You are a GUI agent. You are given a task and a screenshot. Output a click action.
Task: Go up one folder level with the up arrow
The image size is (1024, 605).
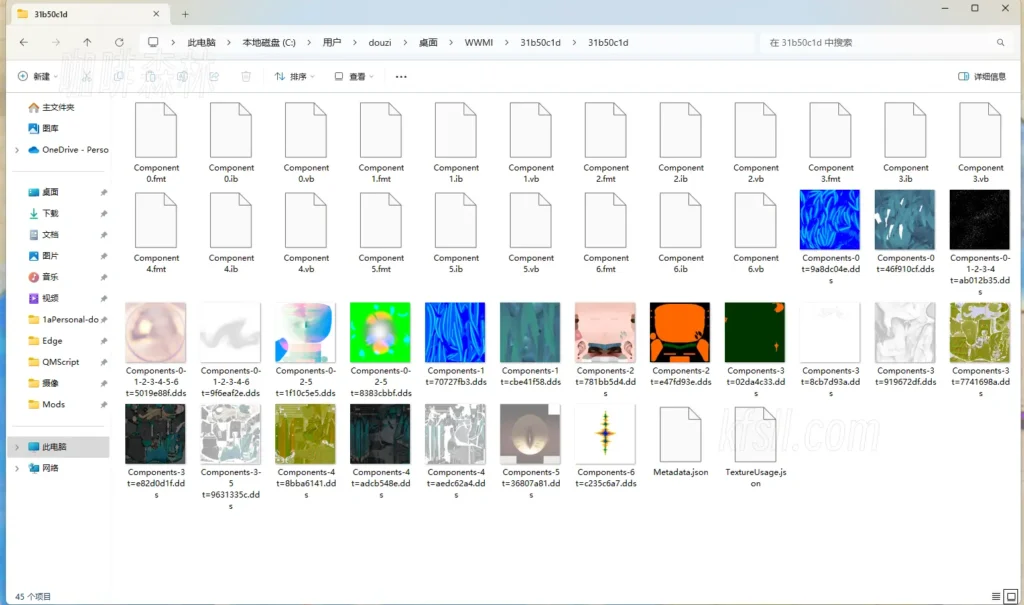click(88, 42)
